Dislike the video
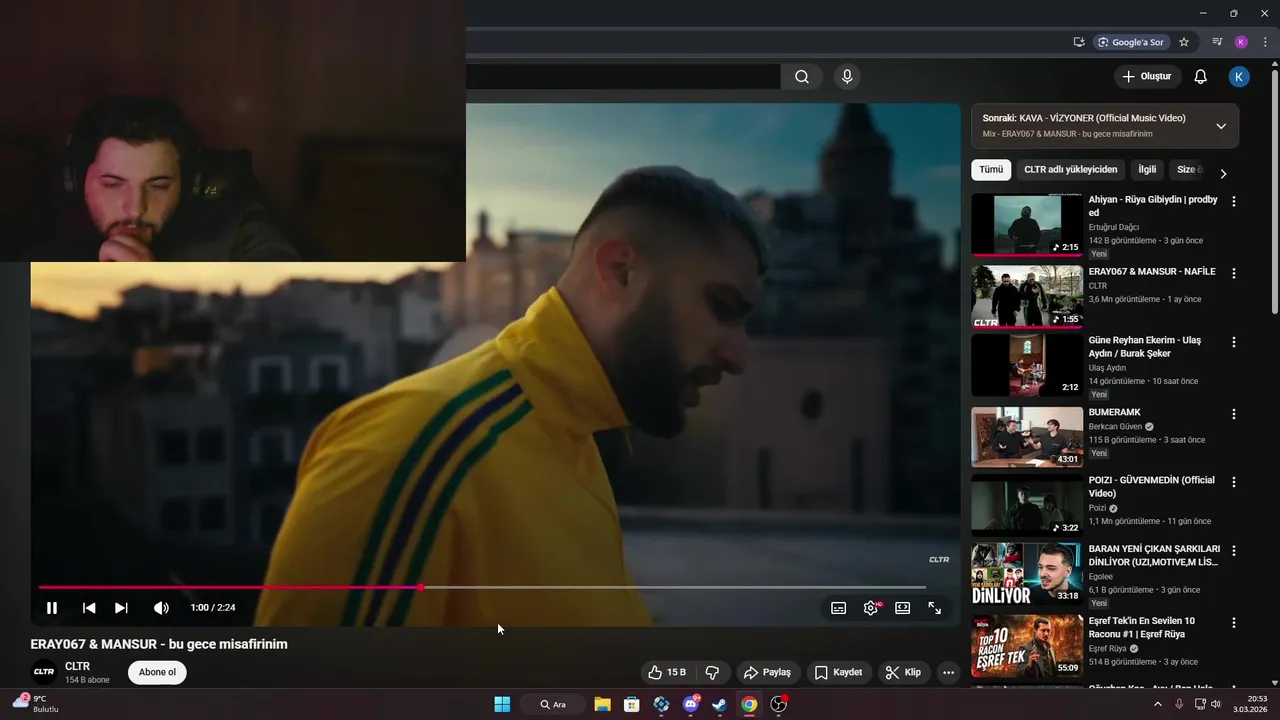The width and height of the screenshot is (1280, 720). [713, 672]
